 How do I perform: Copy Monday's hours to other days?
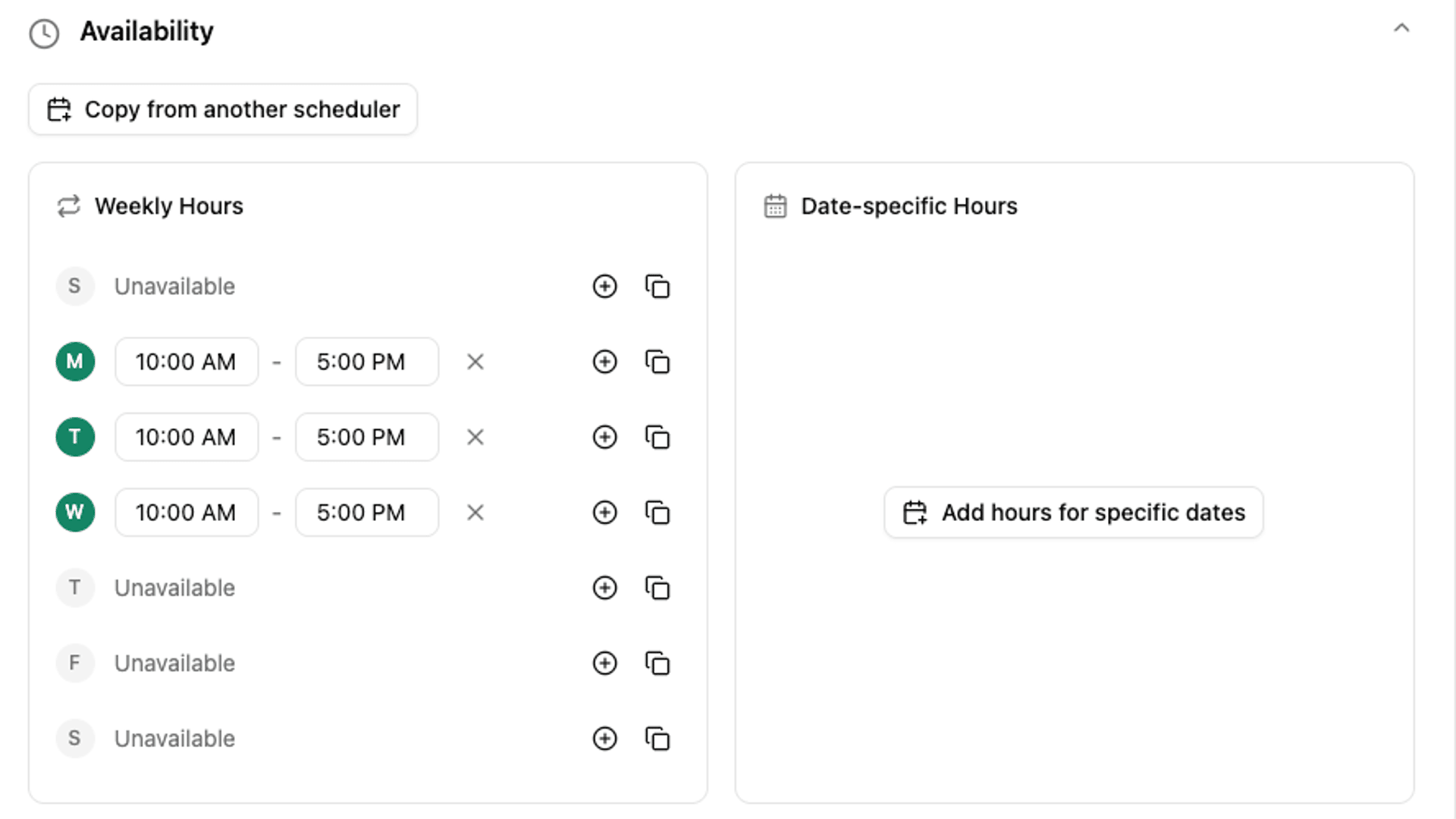tap(657, 362)
